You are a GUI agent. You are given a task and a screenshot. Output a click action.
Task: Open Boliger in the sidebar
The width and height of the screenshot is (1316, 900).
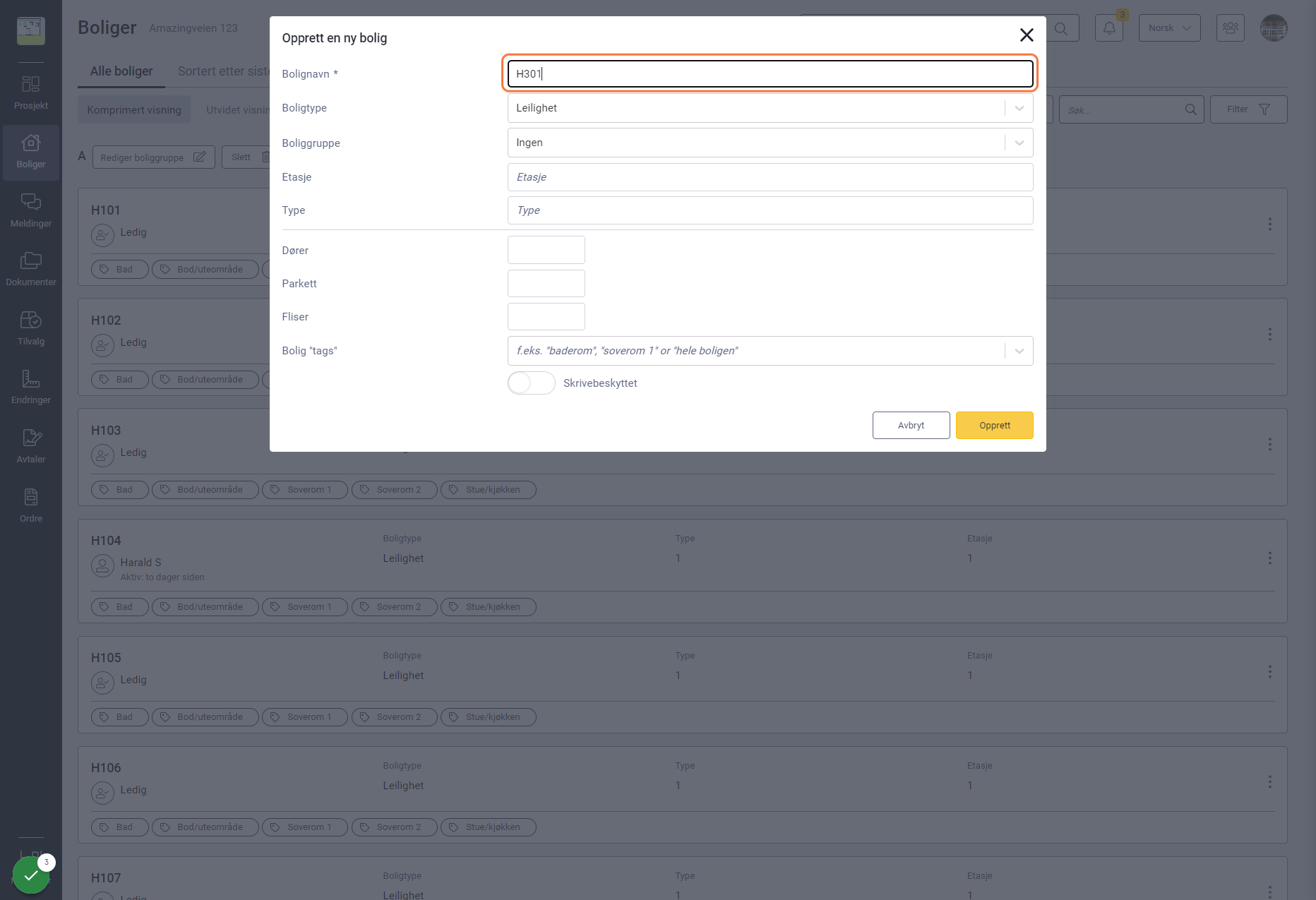pos(31,152)
